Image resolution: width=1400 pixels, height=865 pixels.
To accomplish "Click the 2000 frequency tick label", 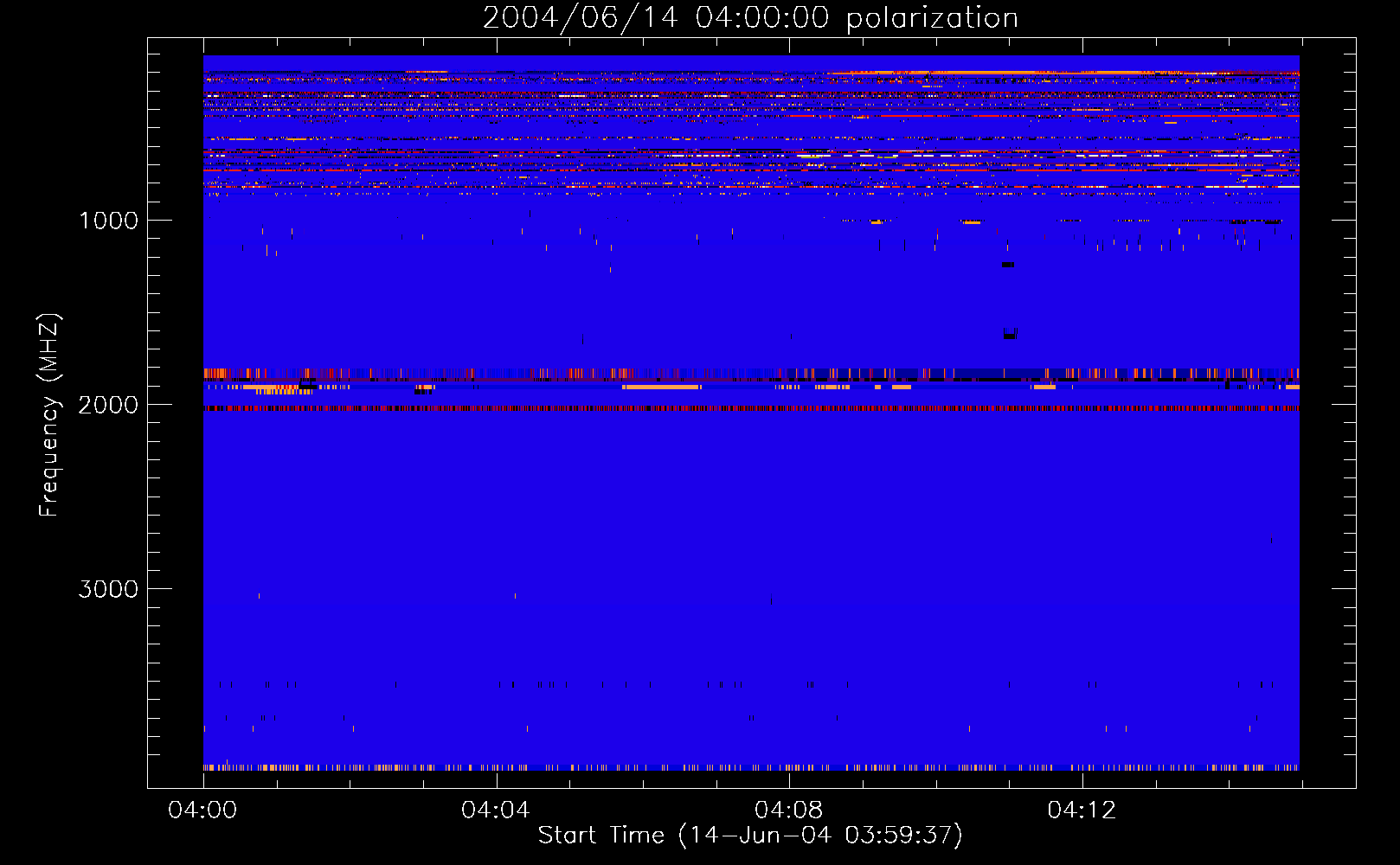I will tap(108, 405).
